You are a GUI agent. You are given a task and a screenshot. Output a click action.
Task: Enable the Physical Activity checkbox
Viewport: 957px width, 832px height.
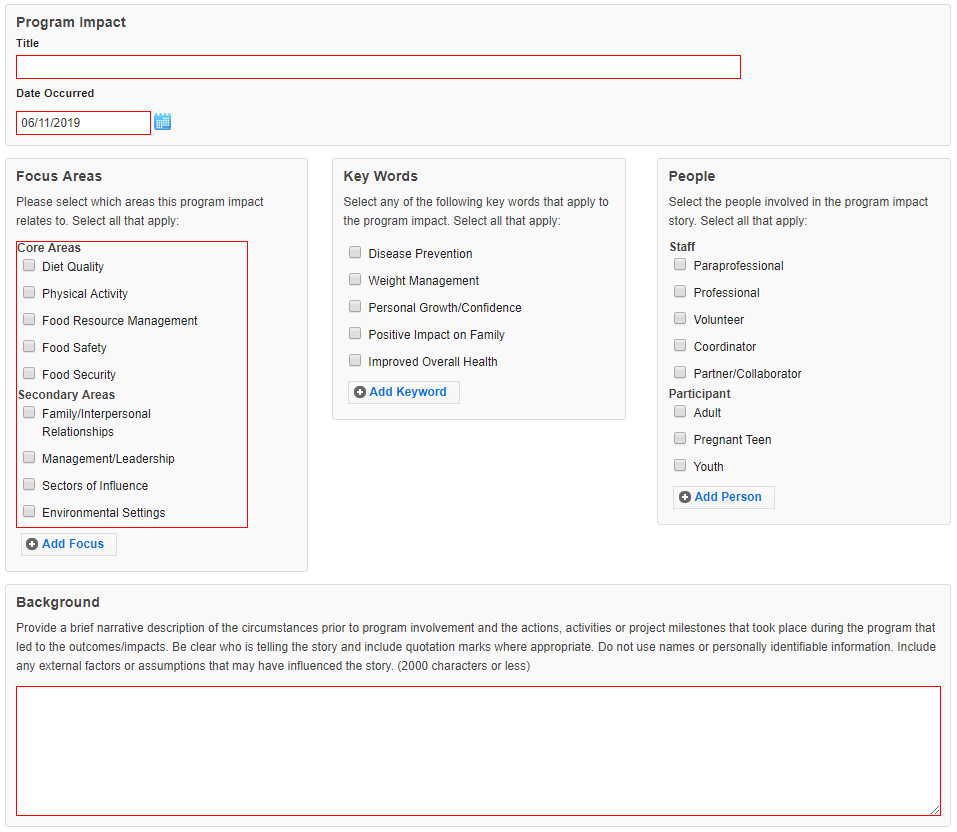click(29, 293)
